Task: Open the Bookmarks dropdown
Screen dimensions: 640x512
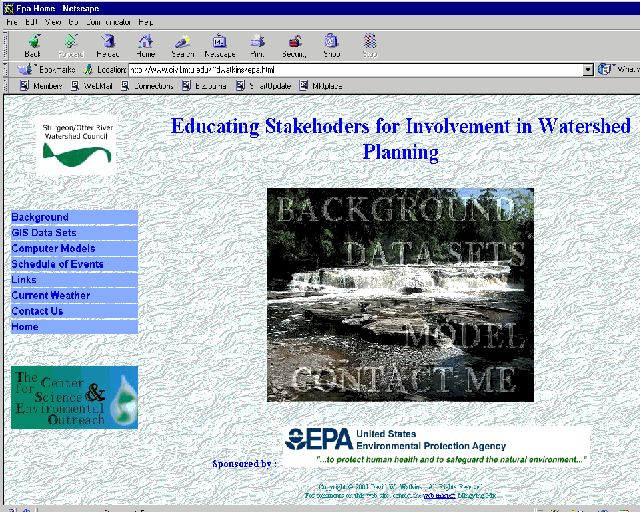Action: point(44,70)
